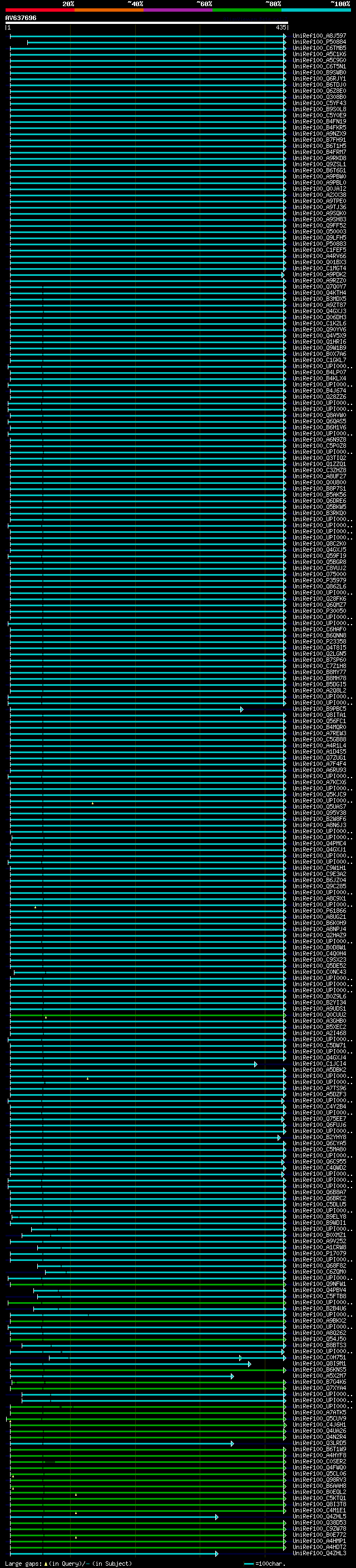Image resolution: width=356 pixels, height=1568 pixels.
Task: Select hit label UniRef100_B6AAH8
Action: click(319, 1486)
